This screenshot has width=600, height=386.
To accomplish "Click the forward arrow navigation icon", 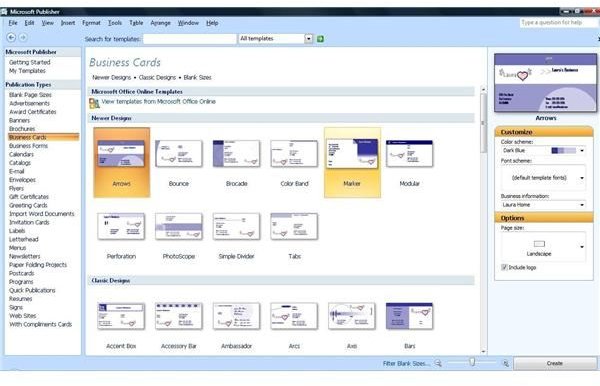I will tap(23, 37).
